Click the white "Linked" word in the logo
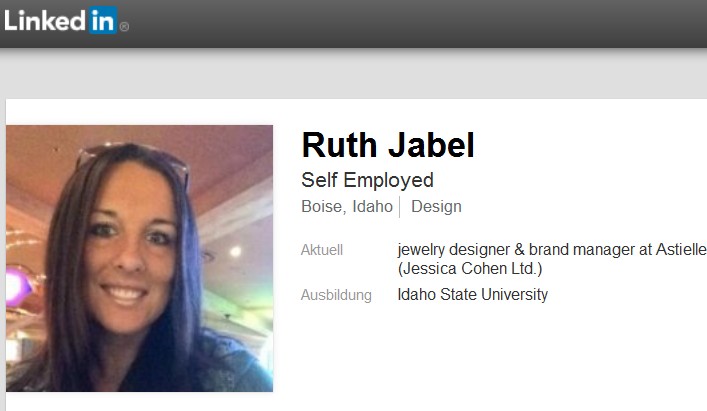The height and width of the screenshot is (411, 707). click(x=45, y=21)
